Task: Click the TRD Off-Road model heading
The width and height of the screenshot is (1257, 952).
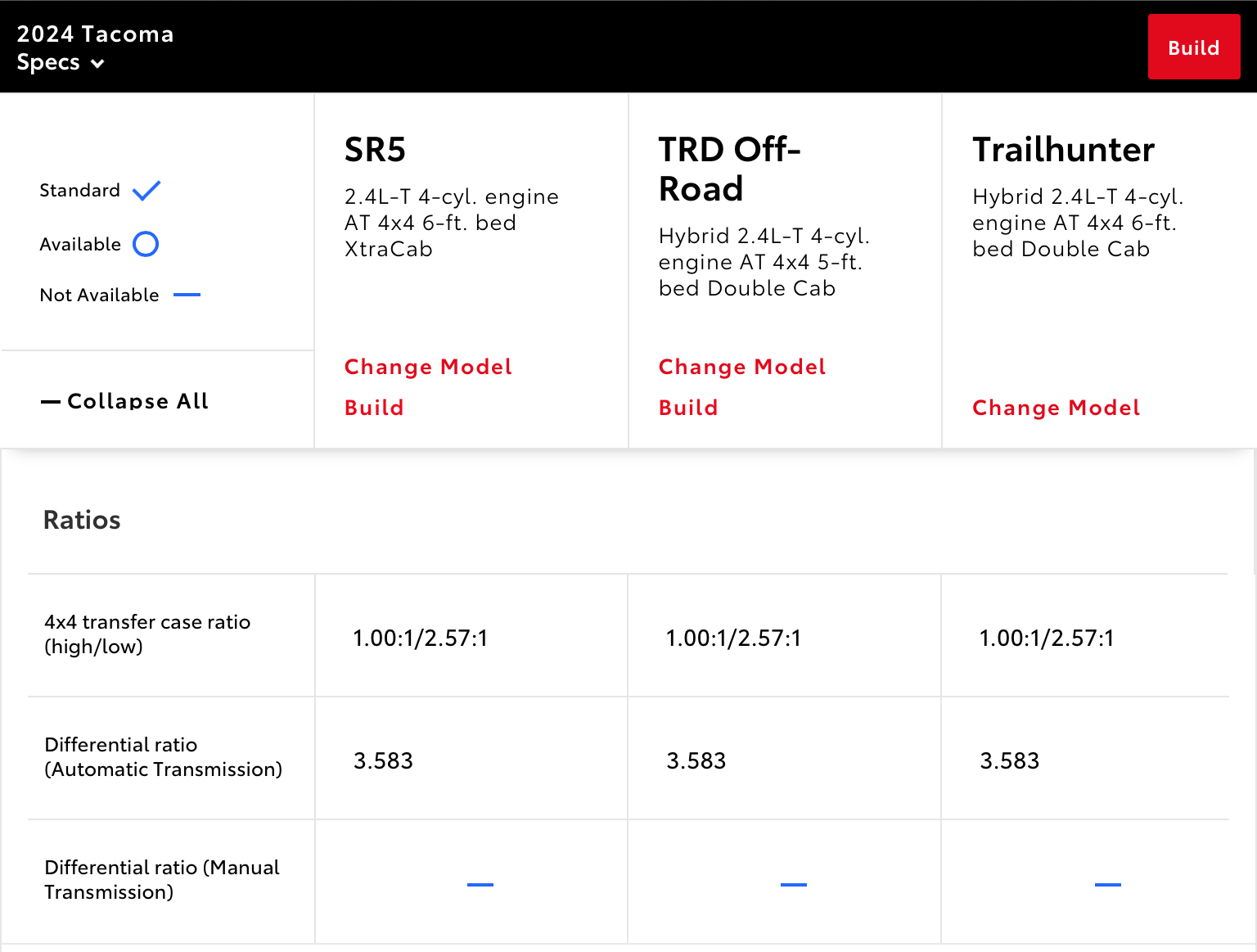Action: (730, 169)
